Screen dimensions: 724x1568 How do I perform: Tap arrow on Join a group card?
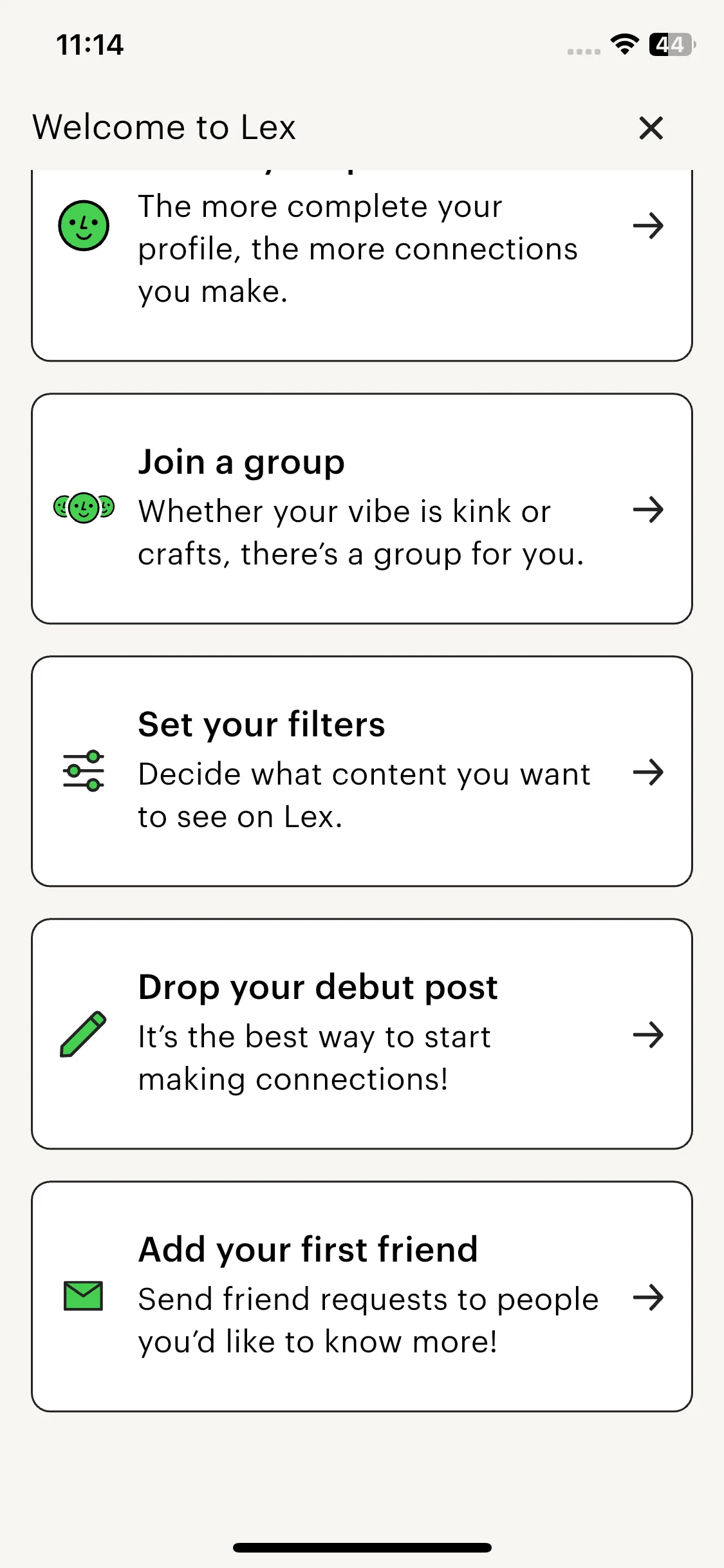tap(647, 510)
